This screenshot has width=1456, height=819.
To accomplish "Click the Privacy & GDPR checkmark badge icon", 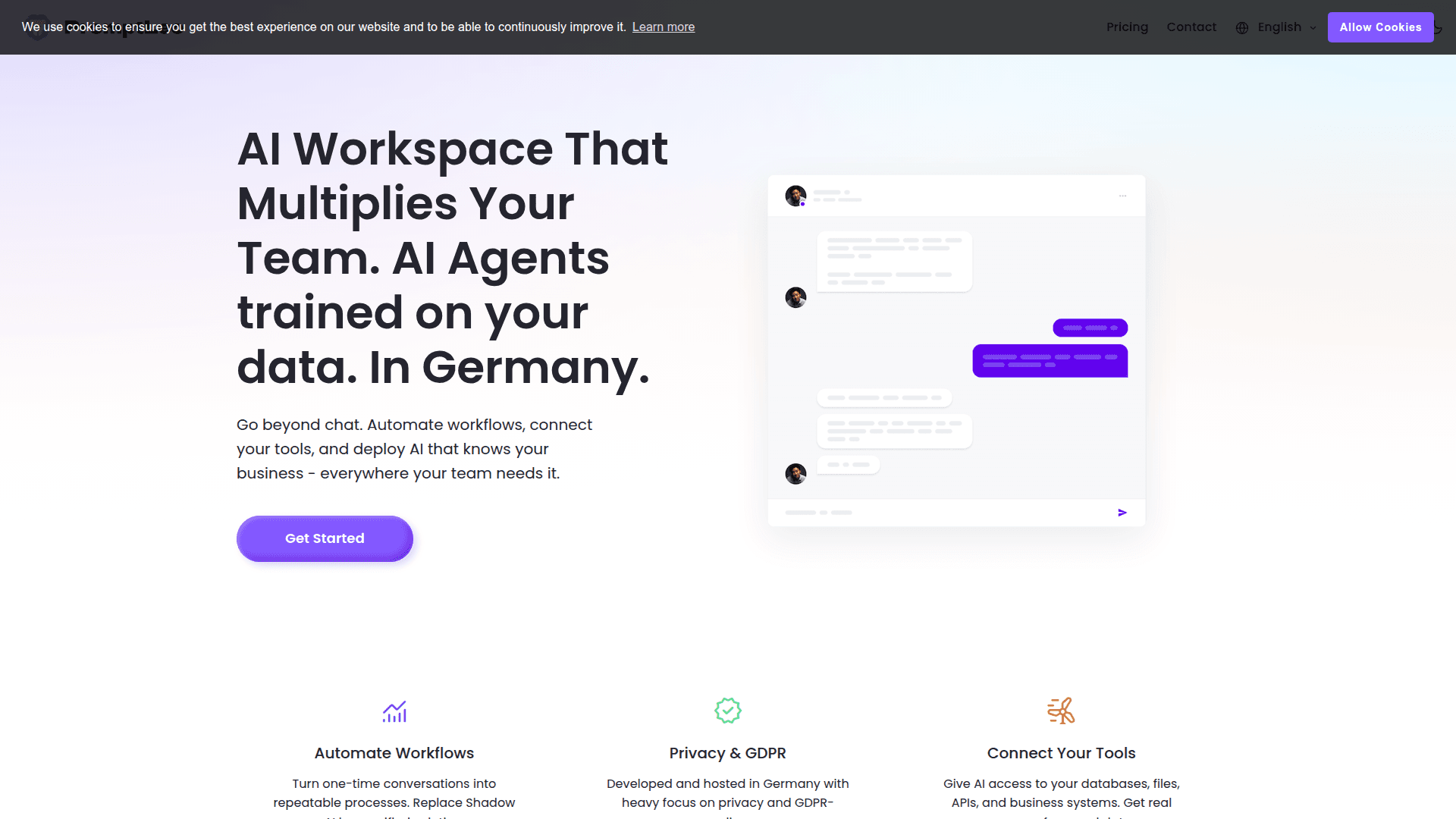I will pyautogui.click(x=728, y=711).
